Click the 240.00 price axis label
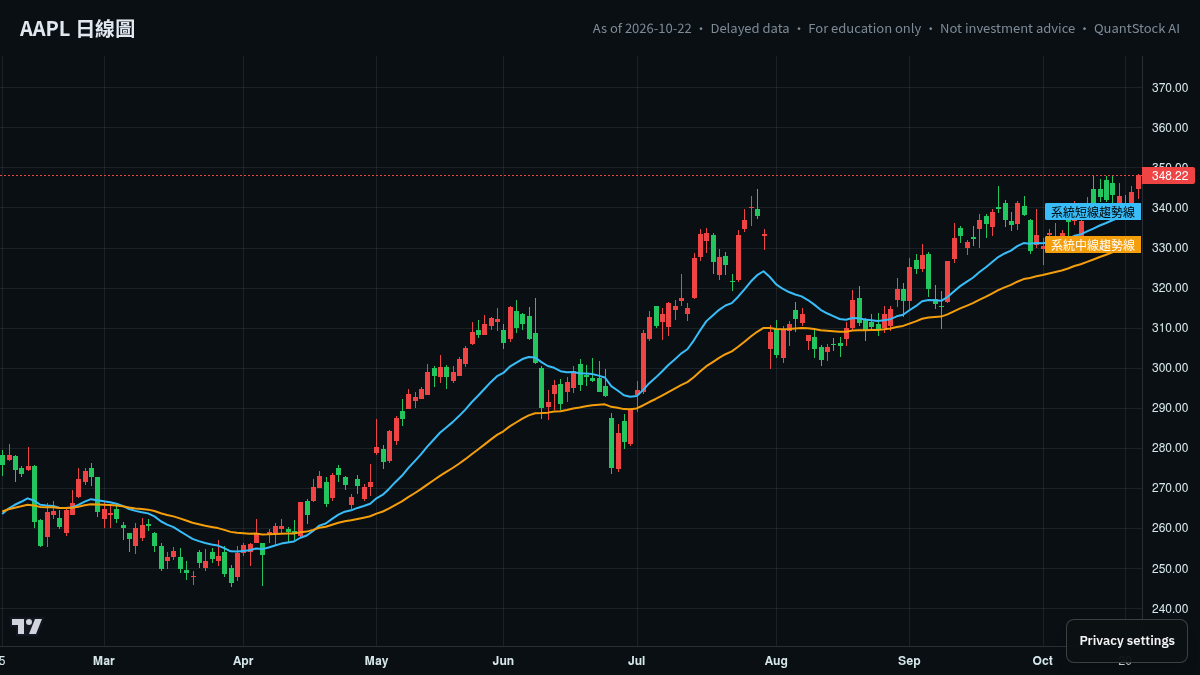 pyautogui.click(x=1169, y=609)
